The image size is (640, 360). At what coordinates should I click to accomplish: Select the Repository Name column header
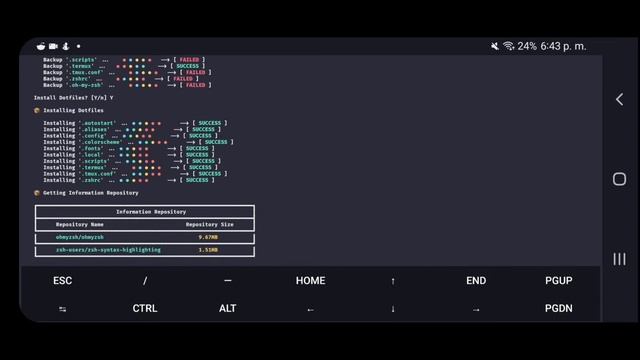click(80, 224)
